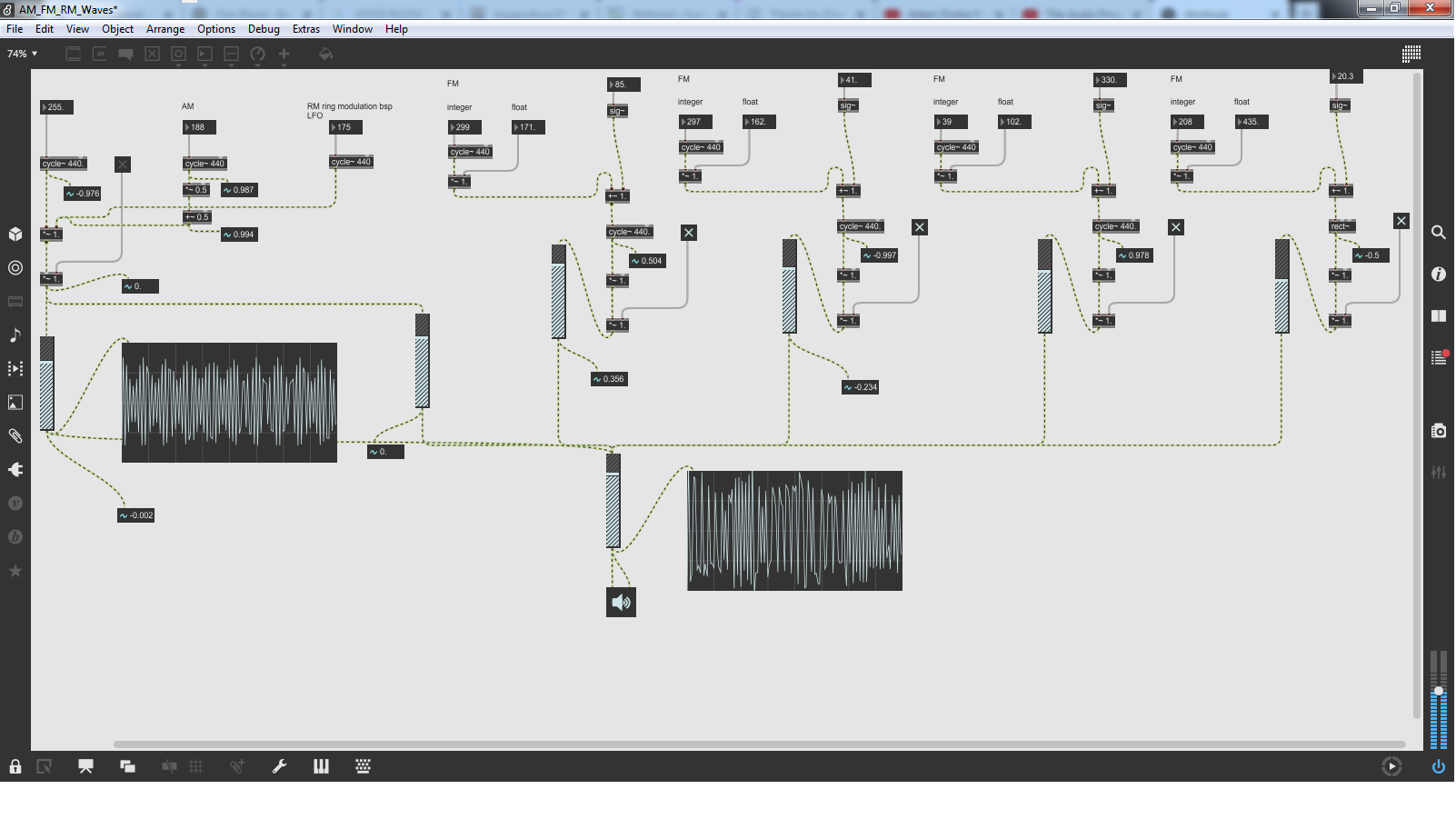Screen dimensions: 1456x819
Task: Open presentation mode from the bottom toolbar
Action: click(85, 766)
